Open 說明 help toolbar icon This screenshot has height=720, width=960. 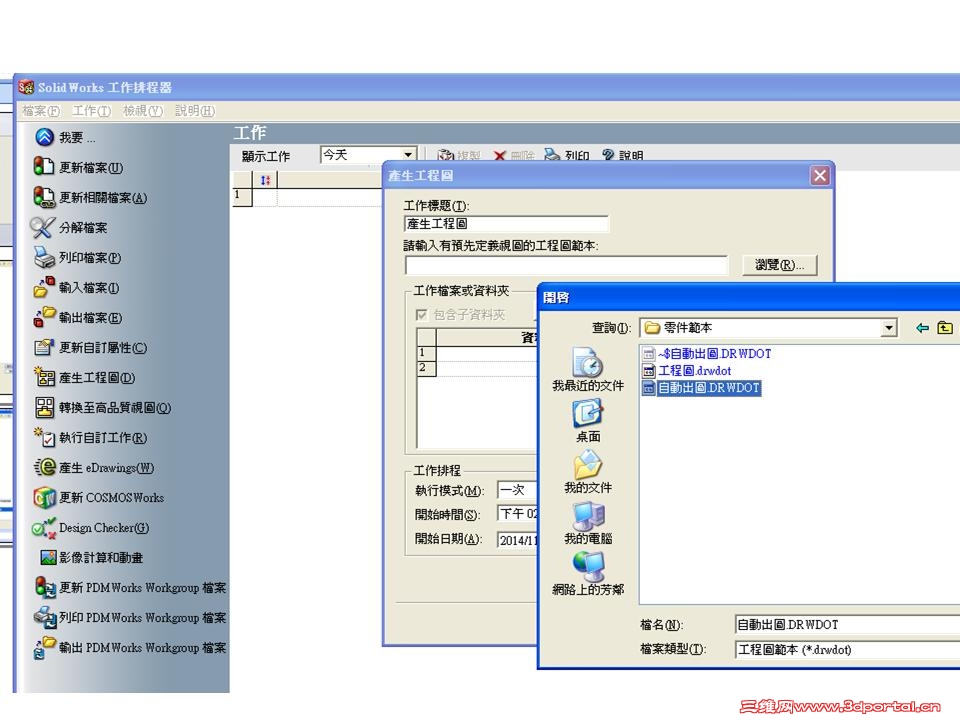click(x=607, y=155)
